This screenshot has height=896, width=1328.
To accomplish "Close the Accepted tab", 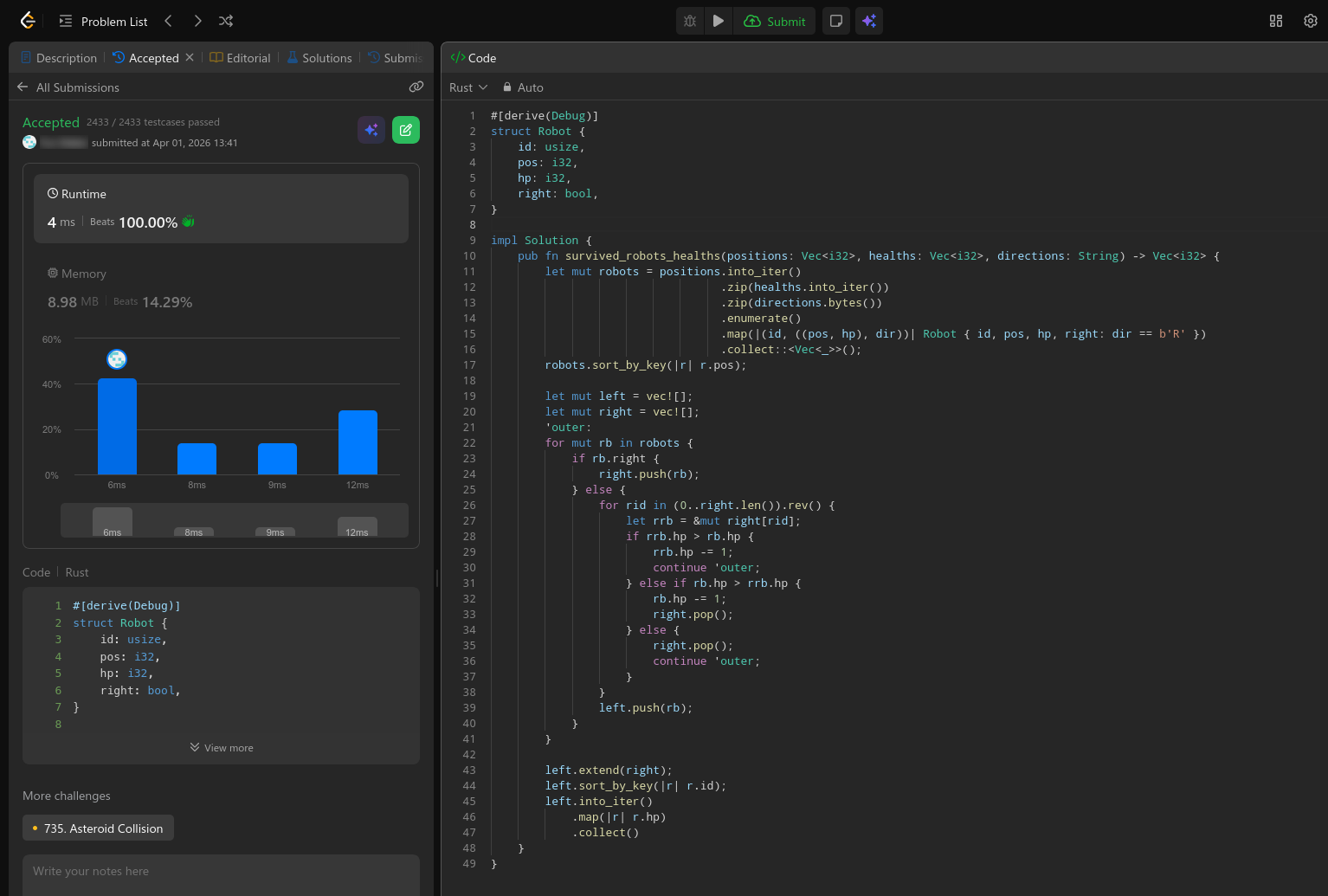I will coord(190,57).
